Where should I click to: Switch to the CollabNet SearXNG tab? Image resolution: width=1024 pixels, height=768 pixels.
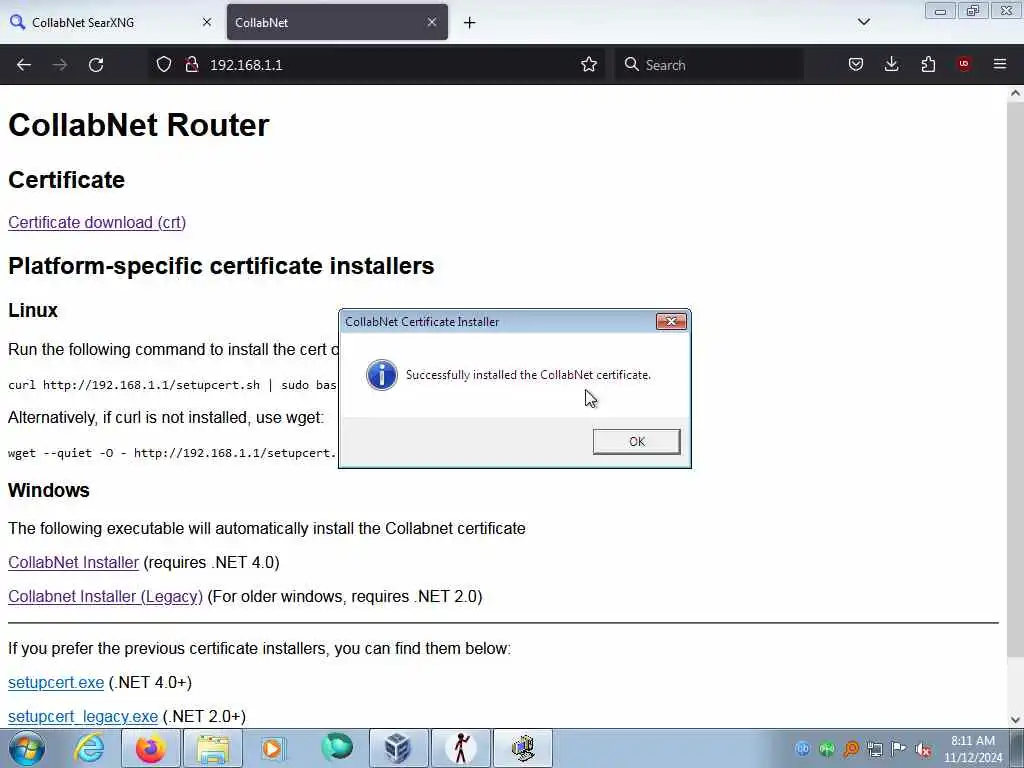click(x=111, y=23)
